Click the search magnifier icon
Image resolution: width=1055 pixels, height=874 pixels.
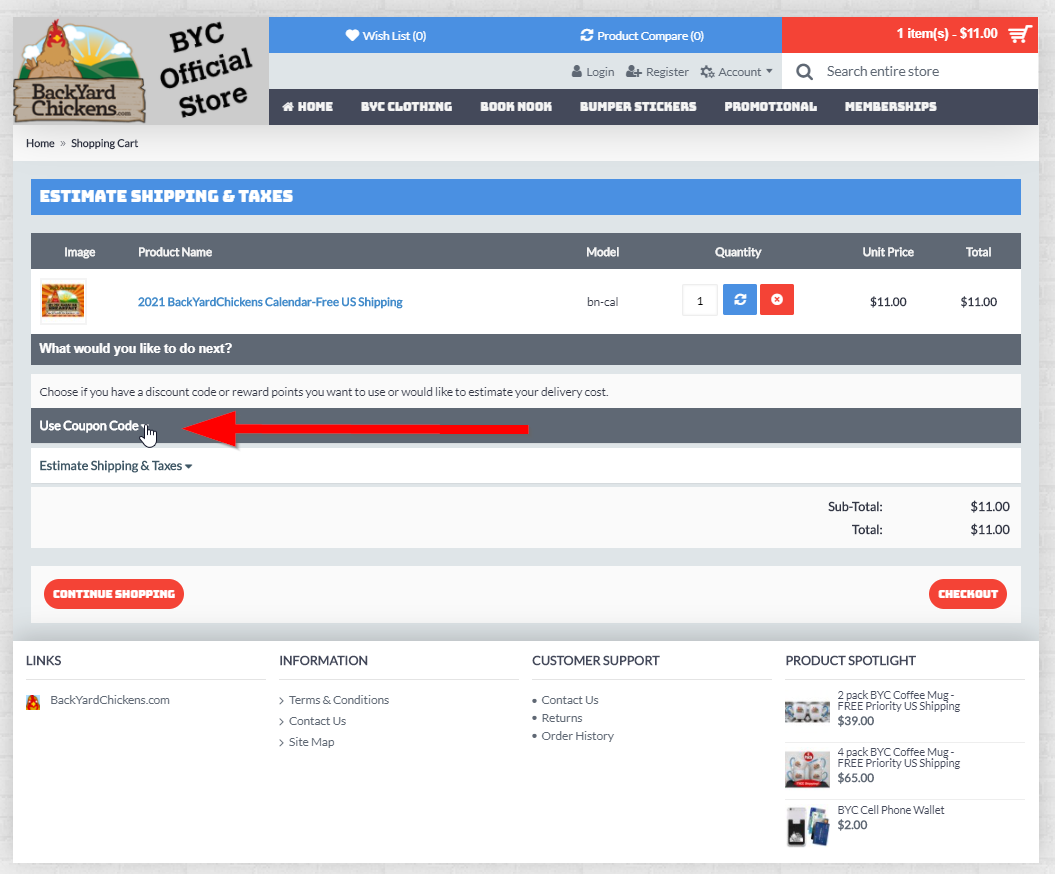[804, 71]
